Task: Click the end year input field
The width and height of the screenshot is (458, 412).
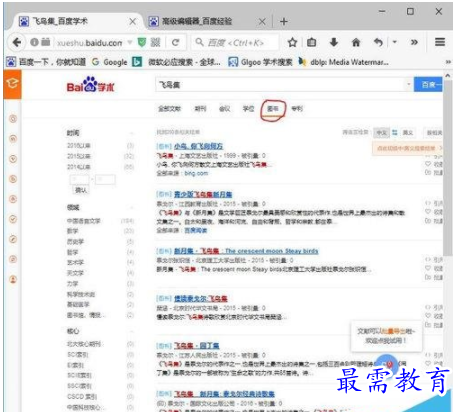Action: tap(105, 180)
